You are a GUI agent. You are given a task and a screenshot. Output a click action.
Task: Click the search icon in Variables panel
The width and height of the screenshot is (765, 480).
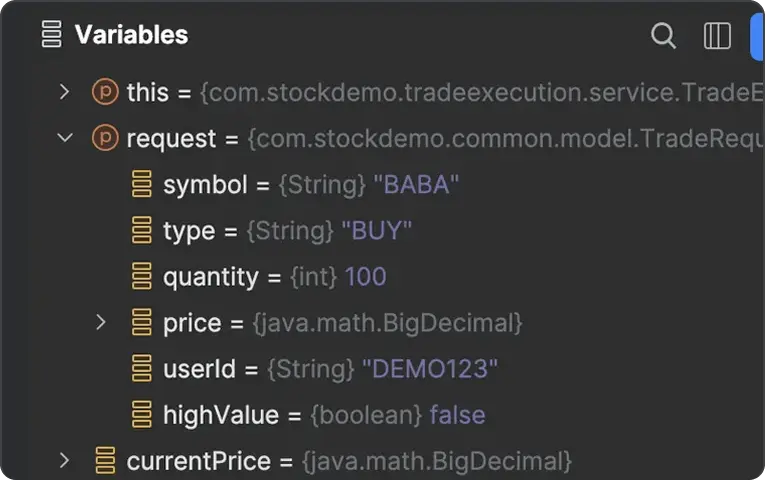coord(663,36)
